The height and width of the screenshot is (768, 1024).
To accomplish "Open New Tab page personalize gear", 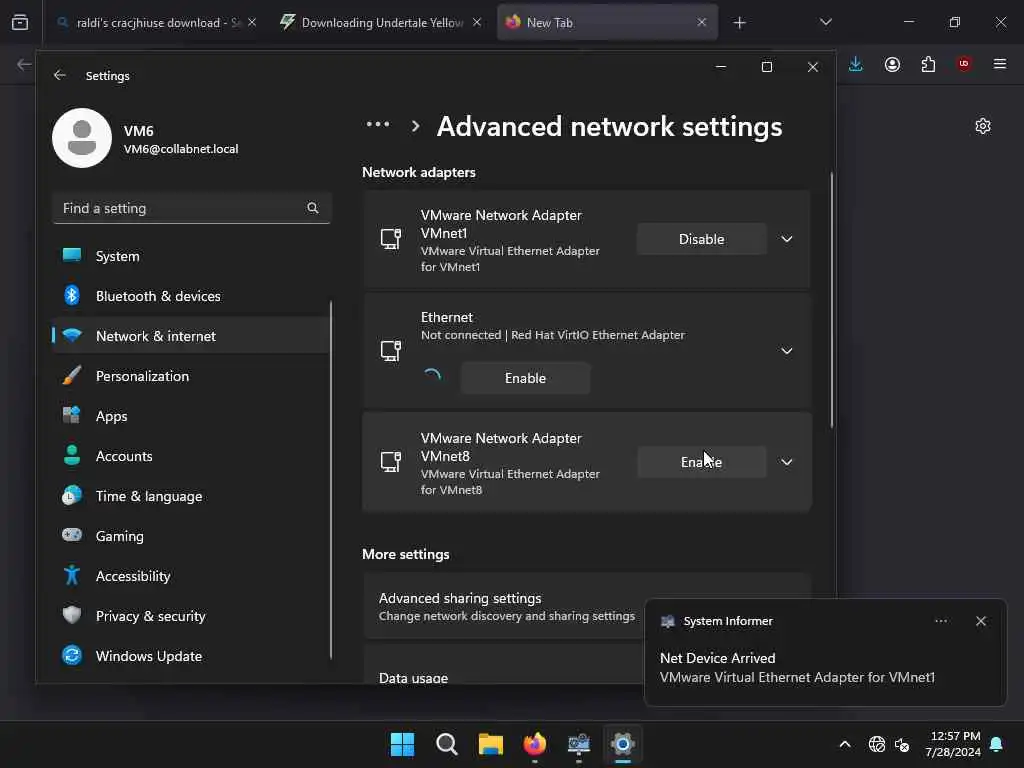I will pyautogui.click(x=983, y=126).
